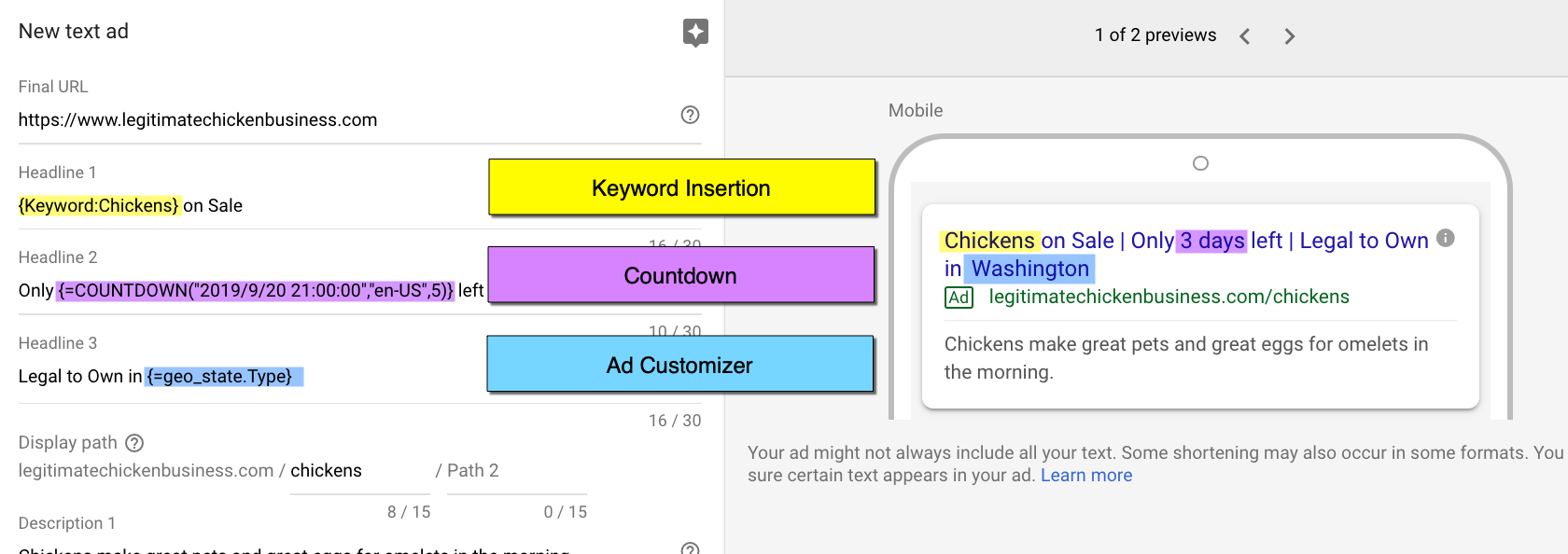Click the Ad badge in mobile preview
This screenshot has height=554, width=1568.
[959, 298]
